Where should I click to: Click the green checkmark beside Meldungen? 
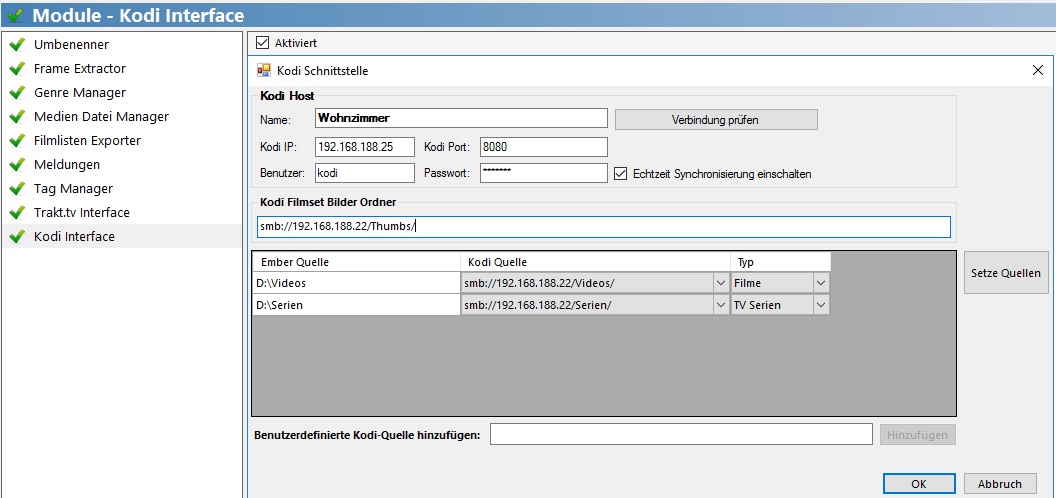[16, 164]
